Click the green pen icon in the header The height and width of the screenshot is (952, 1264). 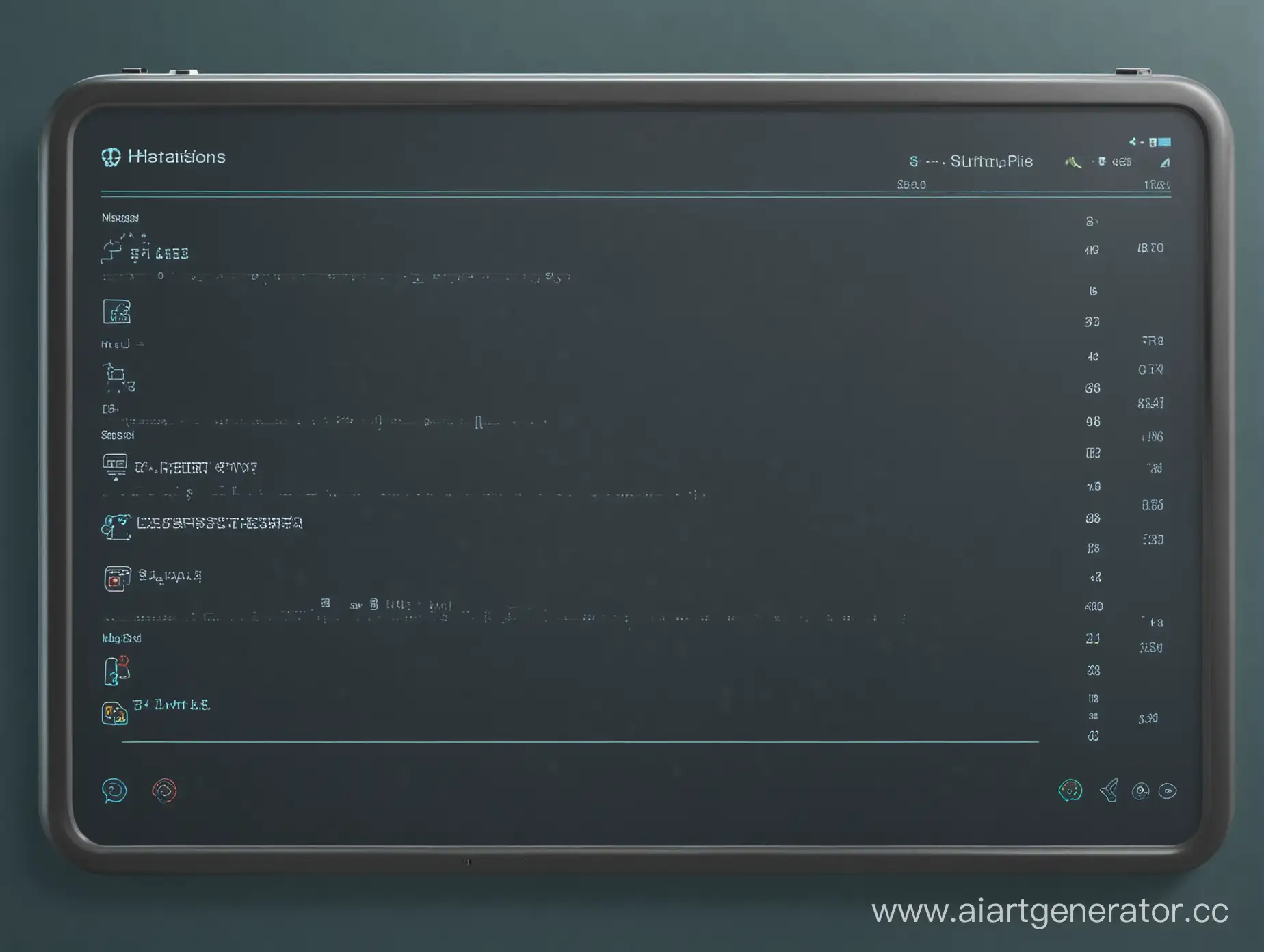[x=1073, y=162]
